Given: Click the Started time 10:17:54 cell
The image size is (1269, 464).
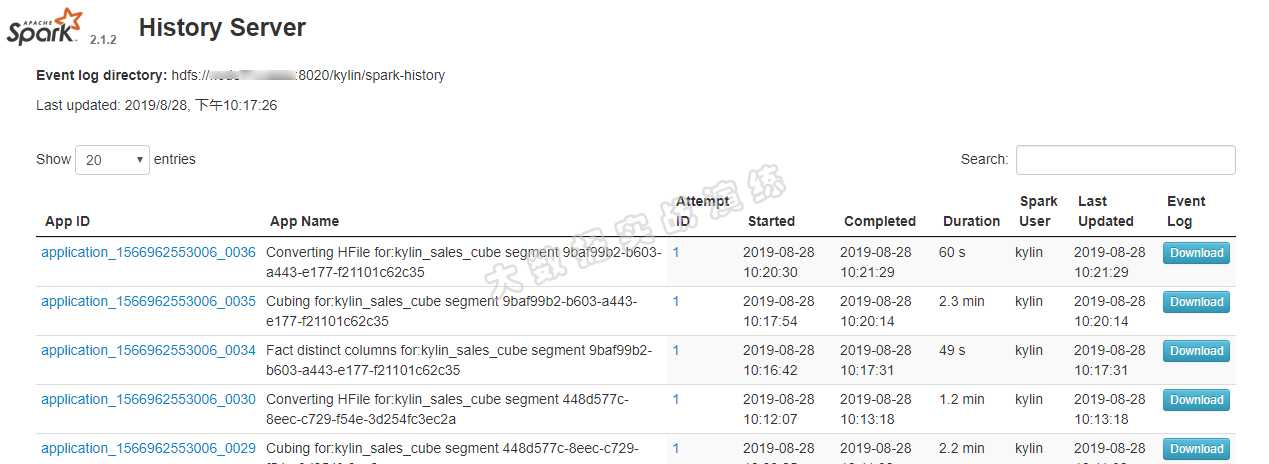Looking at the screenshot, I should [779, 311].
